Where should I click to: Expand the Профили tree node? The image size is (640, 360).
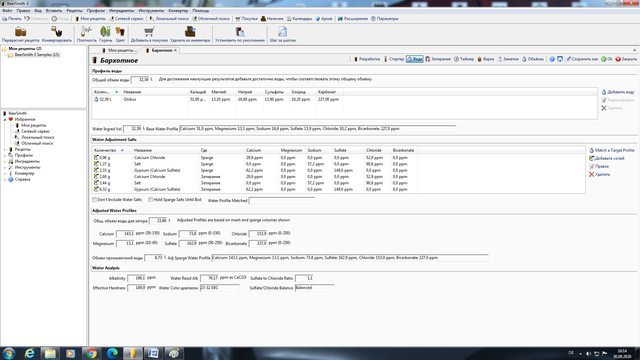click(5, 156)
